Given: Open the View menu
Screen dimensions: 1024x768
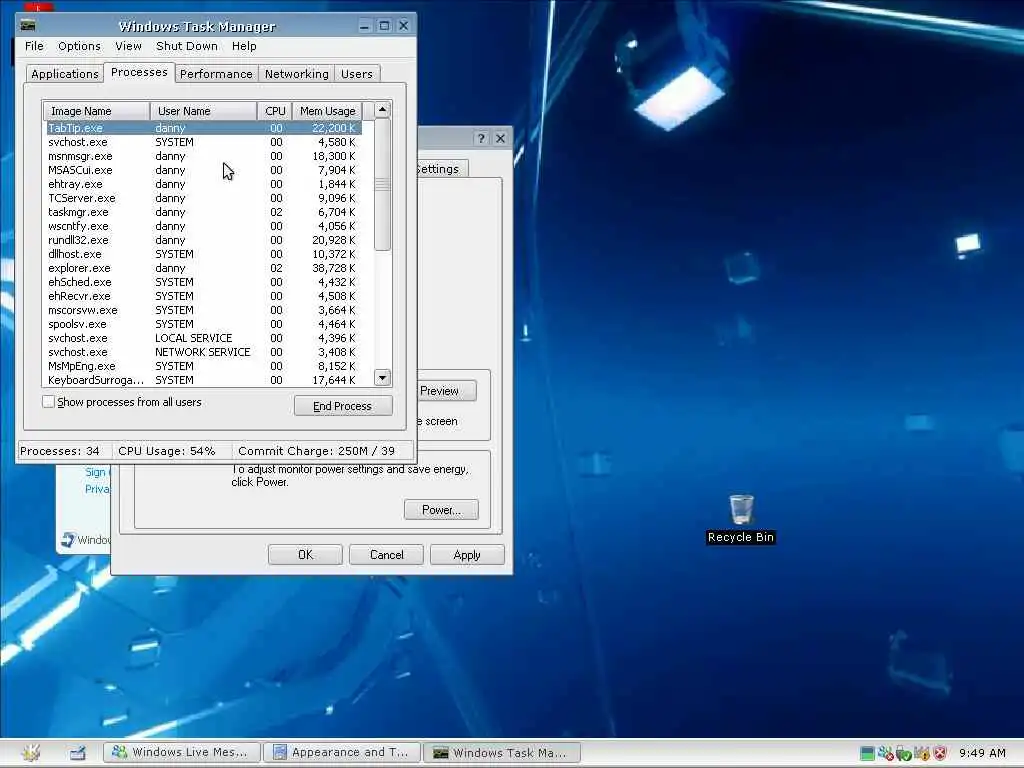Looking at the screenshot, I should coord(128,46).
